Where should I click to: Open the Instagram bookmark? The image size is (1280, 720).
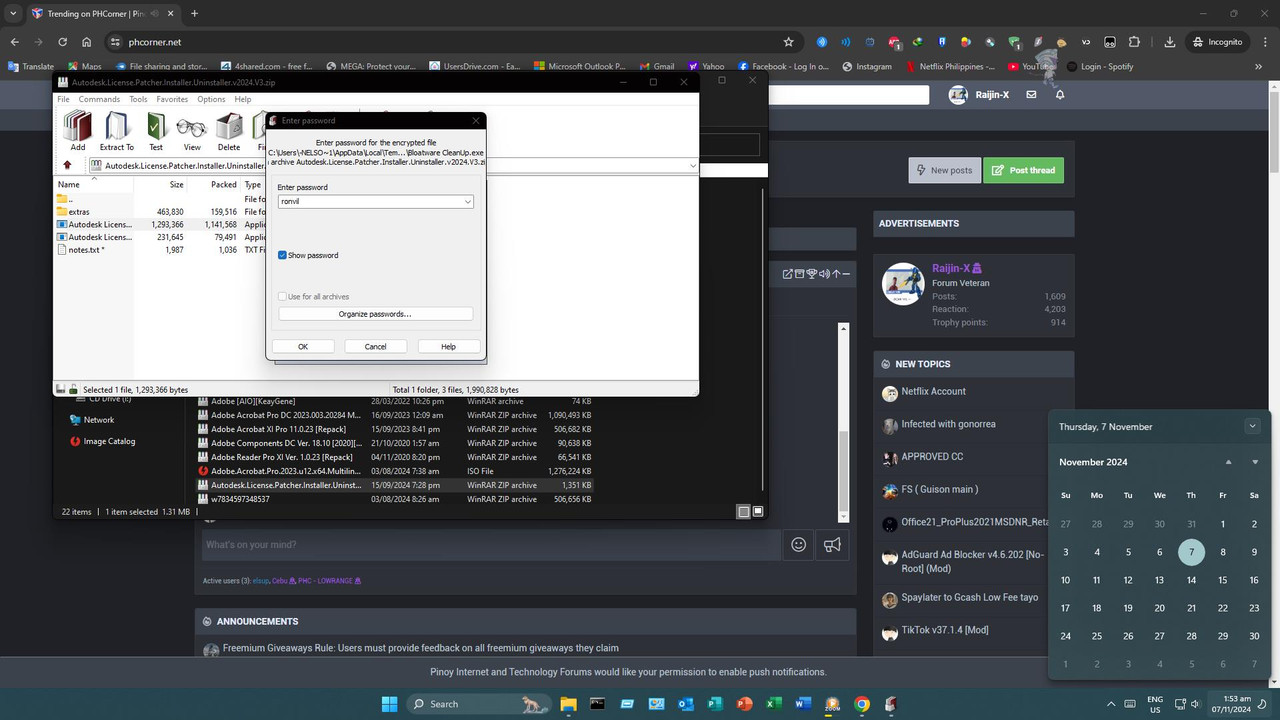[865, 67]
